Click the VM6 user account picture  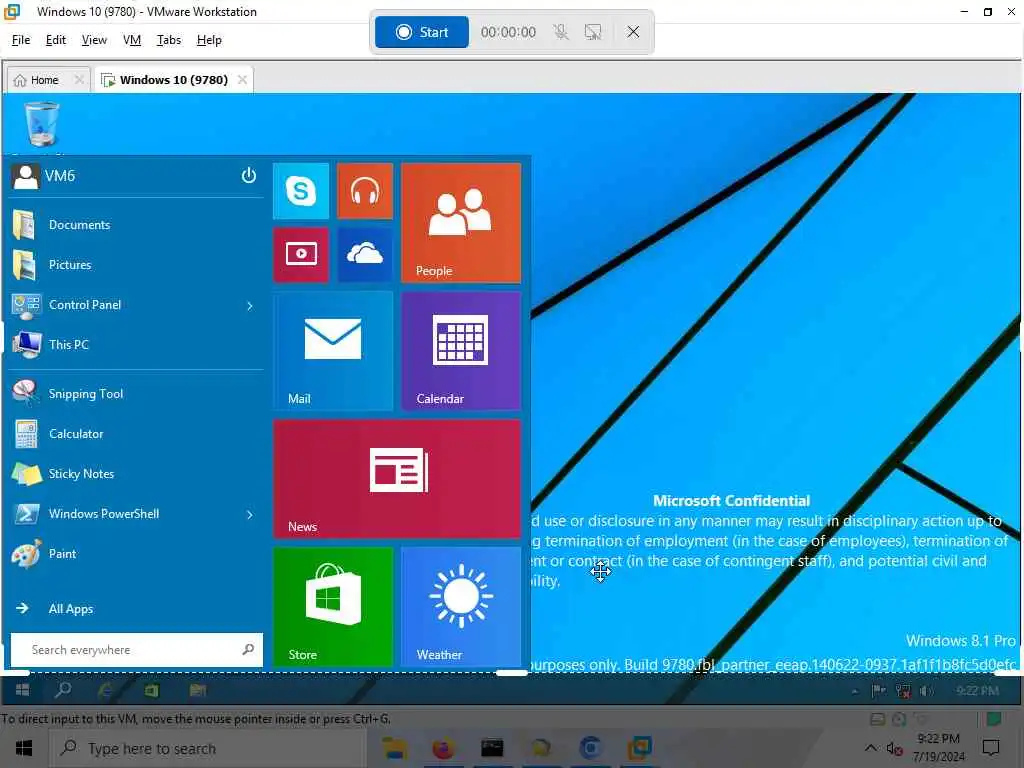[x=25, y=176]
